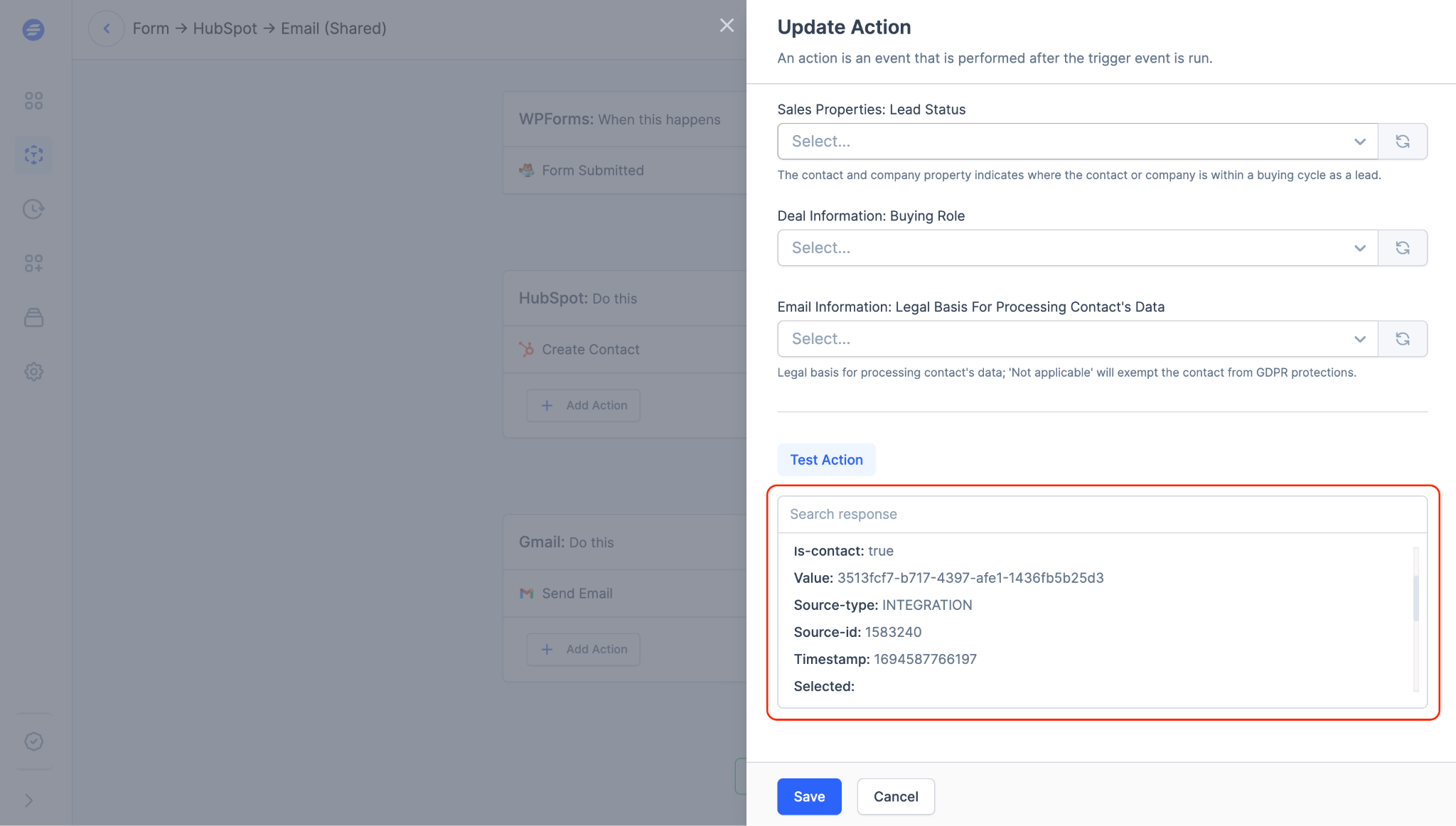The width and height of the screenshot is (1456, 826).
Task: Click the WPForms: When this happens header
Action: pos(619,119)
